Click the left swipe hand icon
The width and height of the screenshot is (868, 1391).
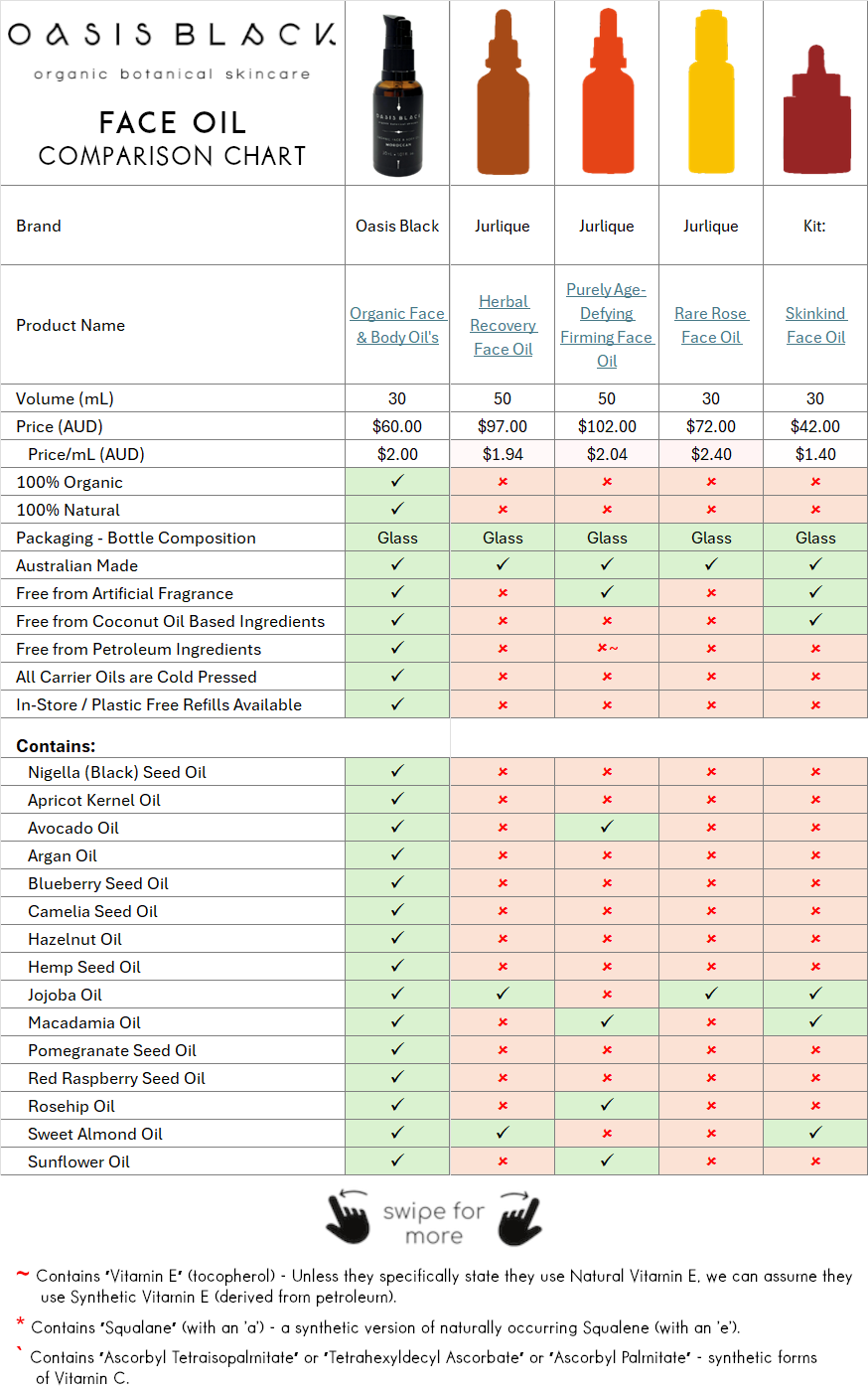click(x=349, y=1216)
